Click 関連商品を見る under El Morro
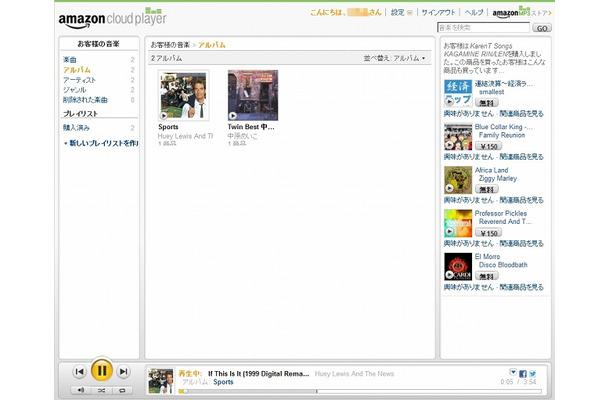 coord(521,287)
